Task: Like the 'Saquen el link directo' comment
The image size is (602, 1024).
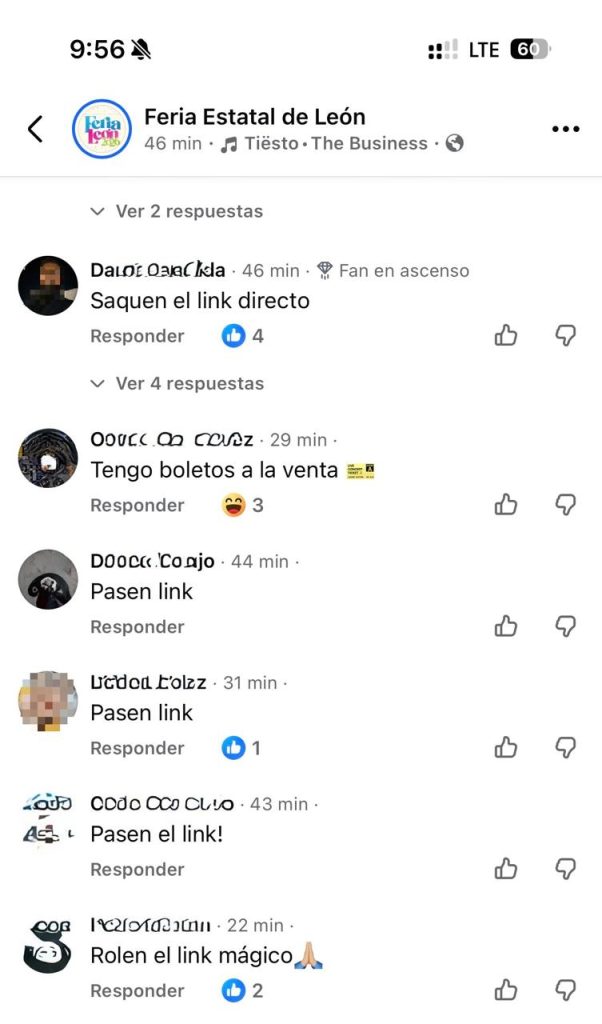Action: pos(506,336)
